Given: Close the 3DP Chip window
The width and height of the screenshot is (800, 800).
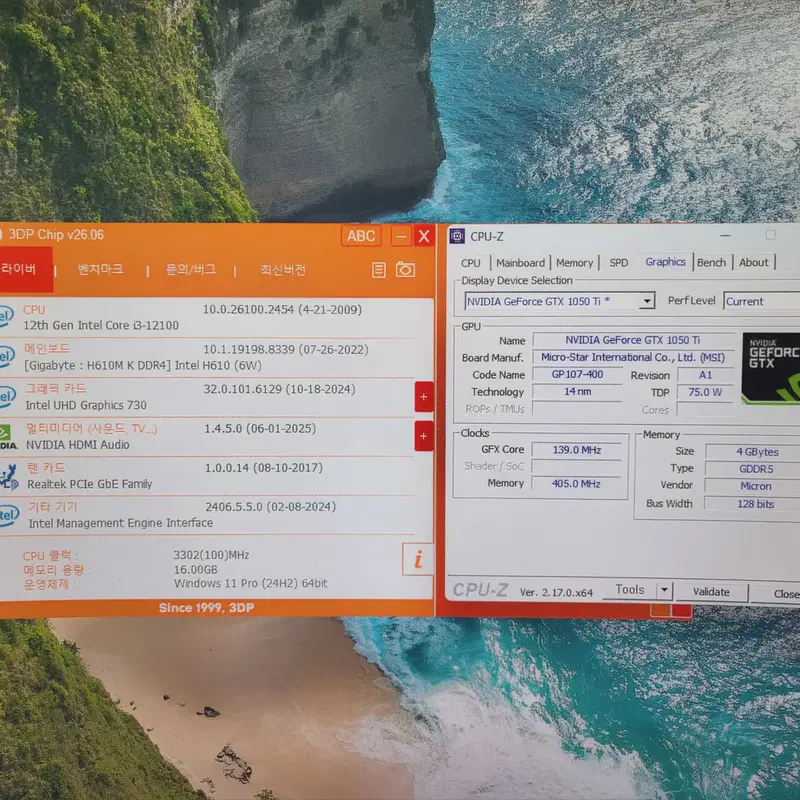Looking at the screenshot, I should click(424, 236).
